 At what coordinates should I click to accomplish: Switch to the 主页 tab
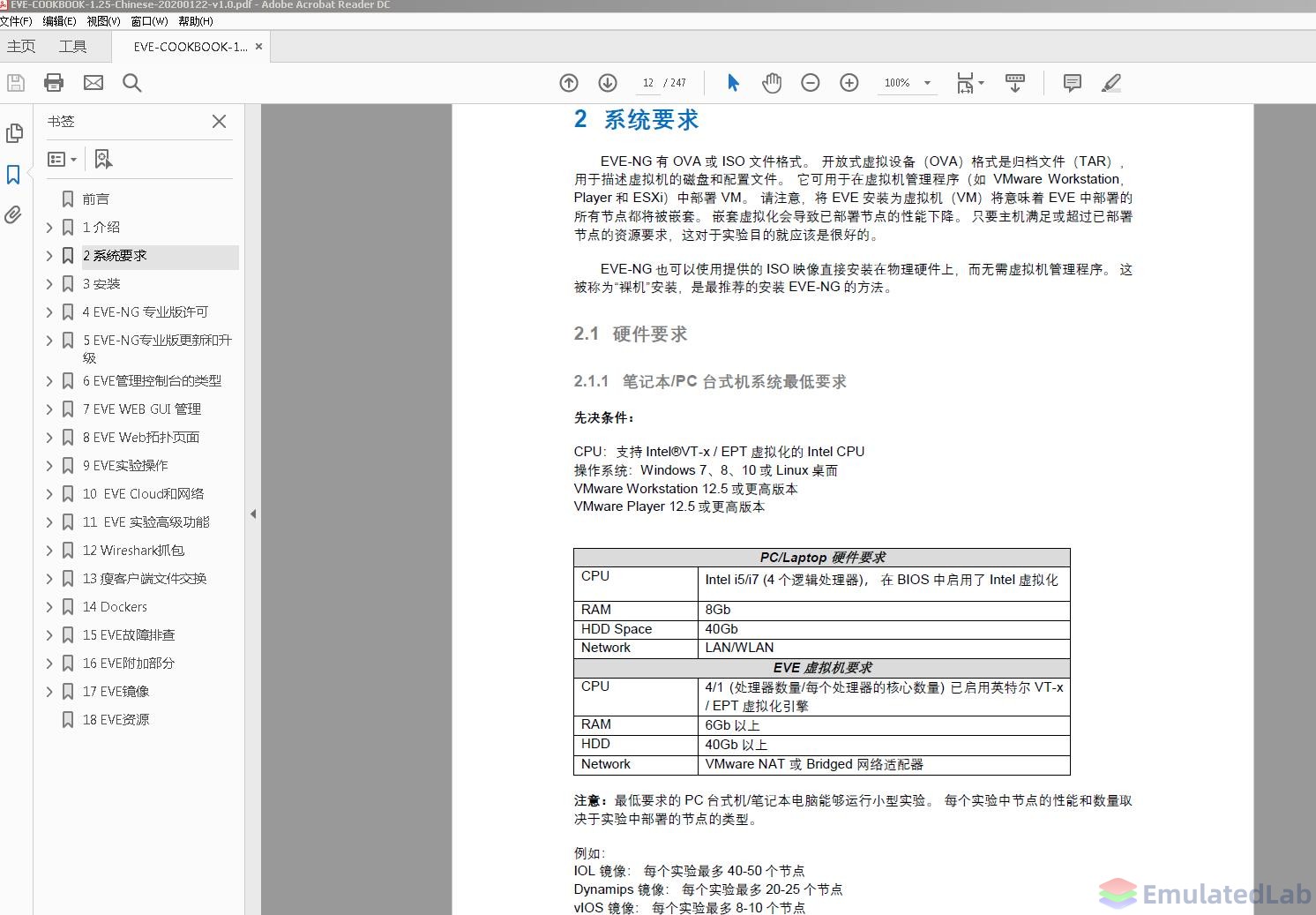[21, 47]
